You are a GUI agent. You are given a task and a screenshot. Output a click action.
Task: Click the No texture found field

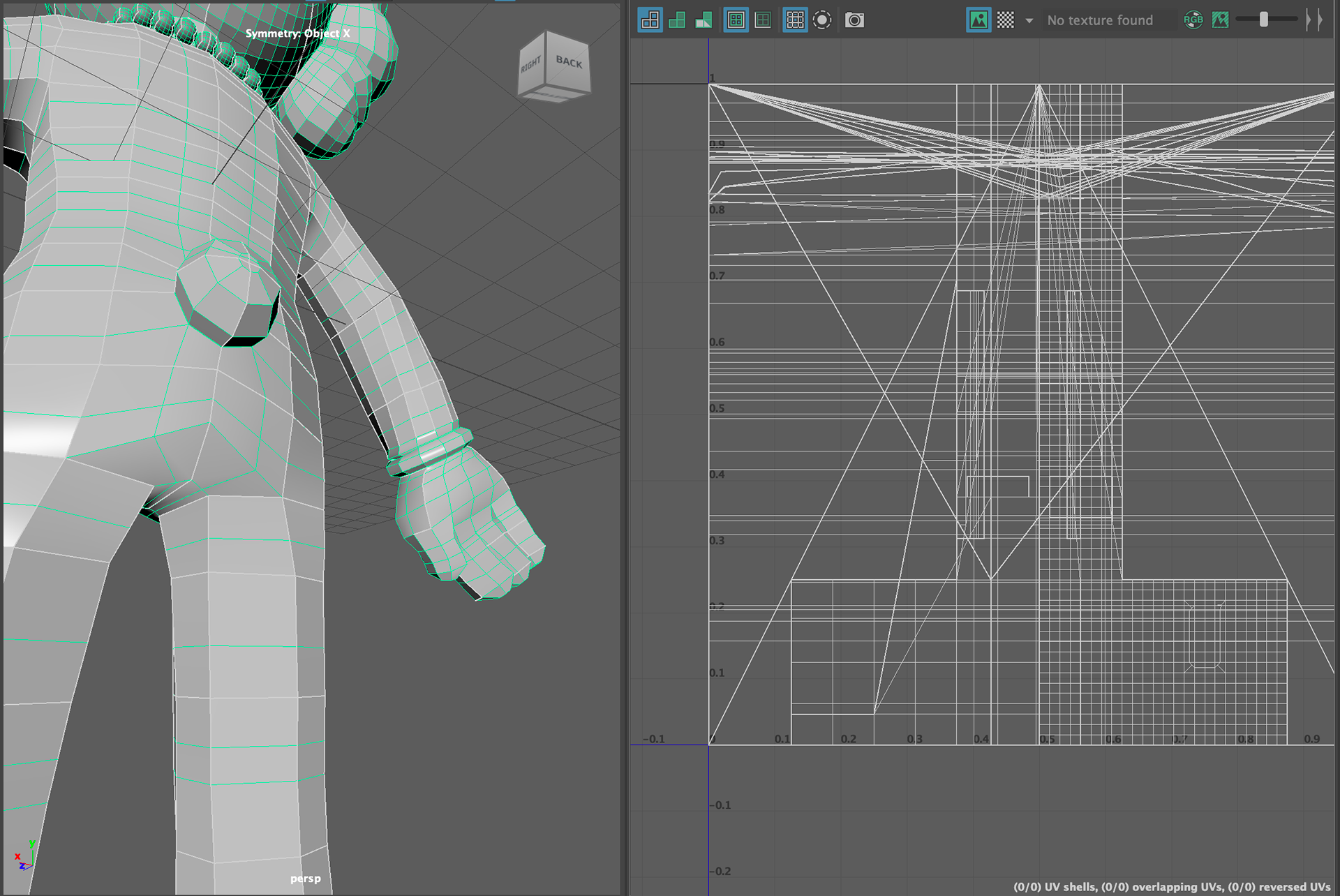click(1105, 21)
